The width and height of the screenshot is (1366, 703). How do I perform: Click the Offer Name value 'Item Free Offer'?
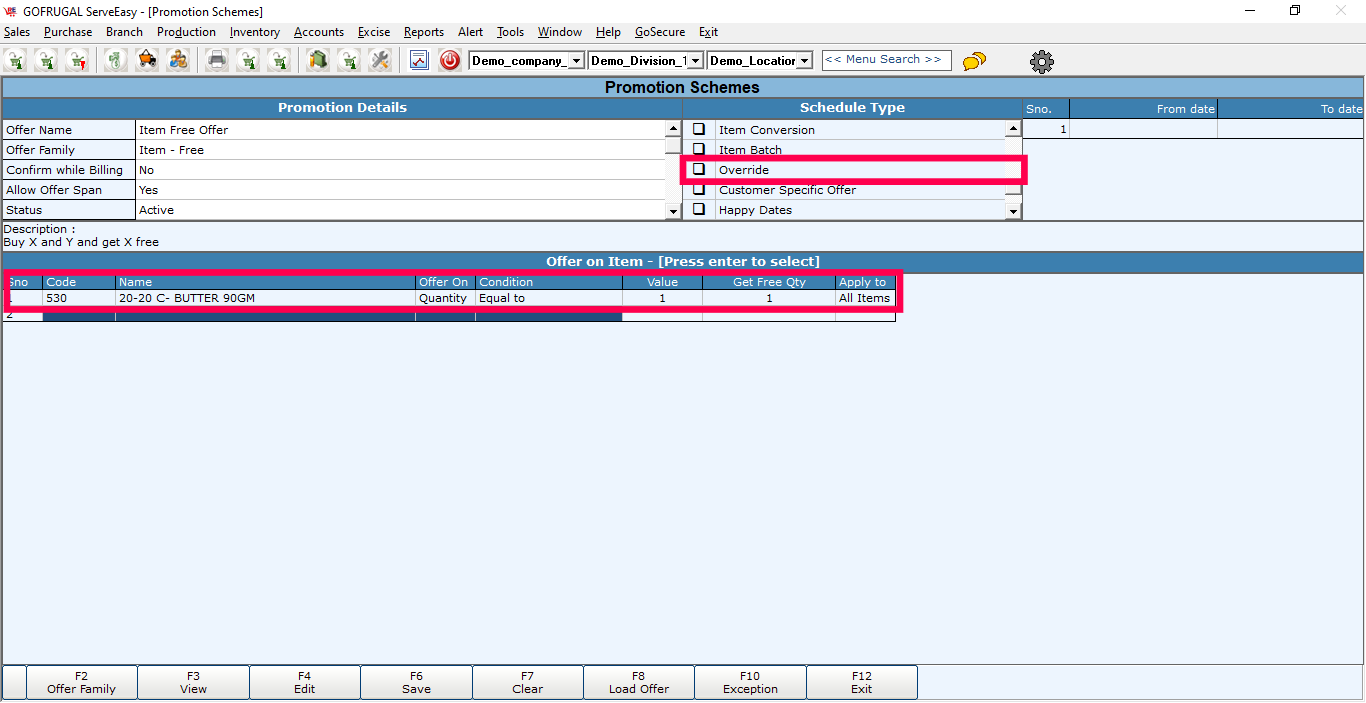tap(401, 130)
